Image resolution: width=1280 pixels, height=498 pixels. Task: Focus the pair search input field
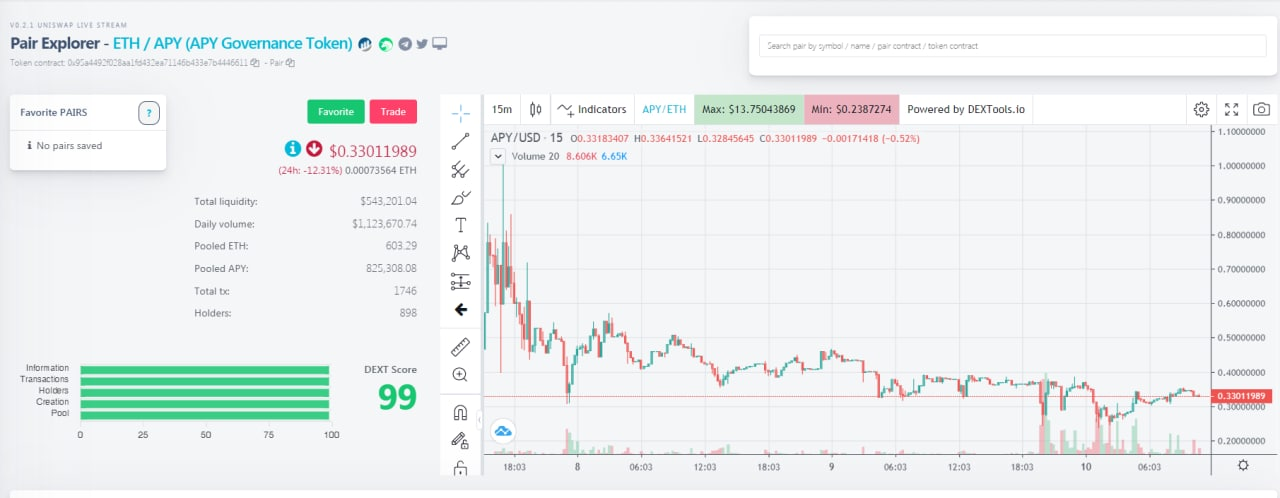coord(1012,46)
